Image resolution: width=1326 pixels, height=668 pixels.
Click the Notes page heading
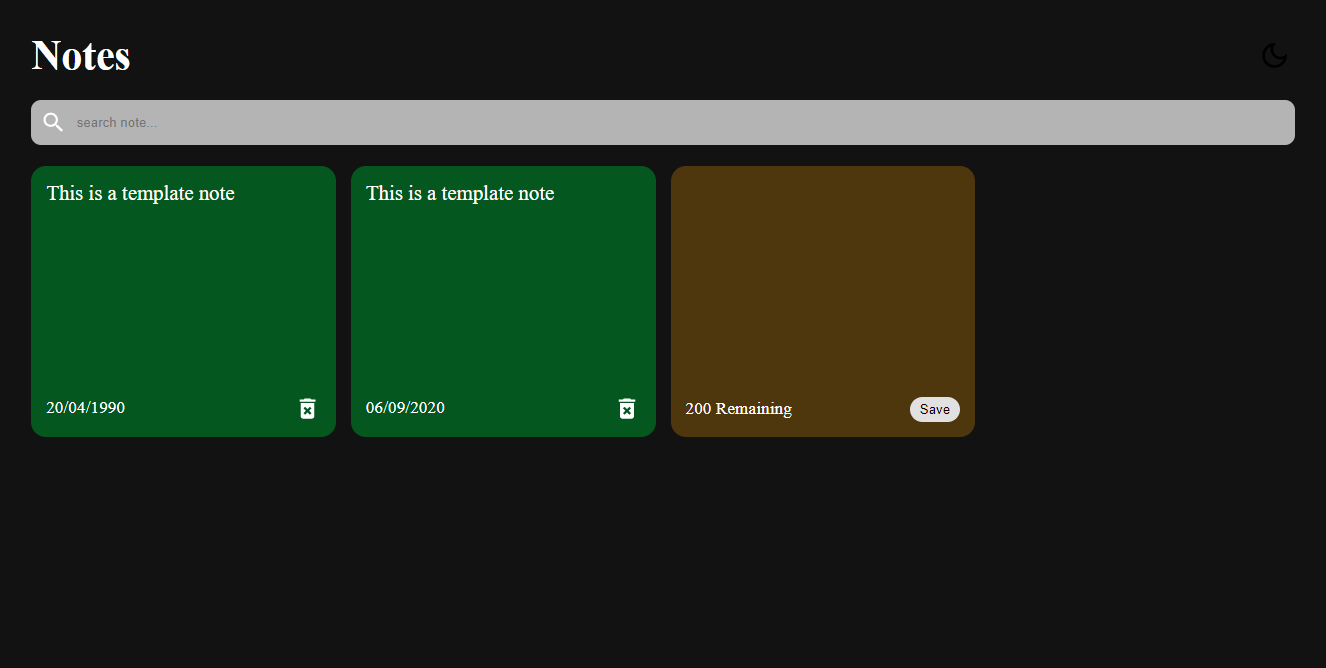81,55
